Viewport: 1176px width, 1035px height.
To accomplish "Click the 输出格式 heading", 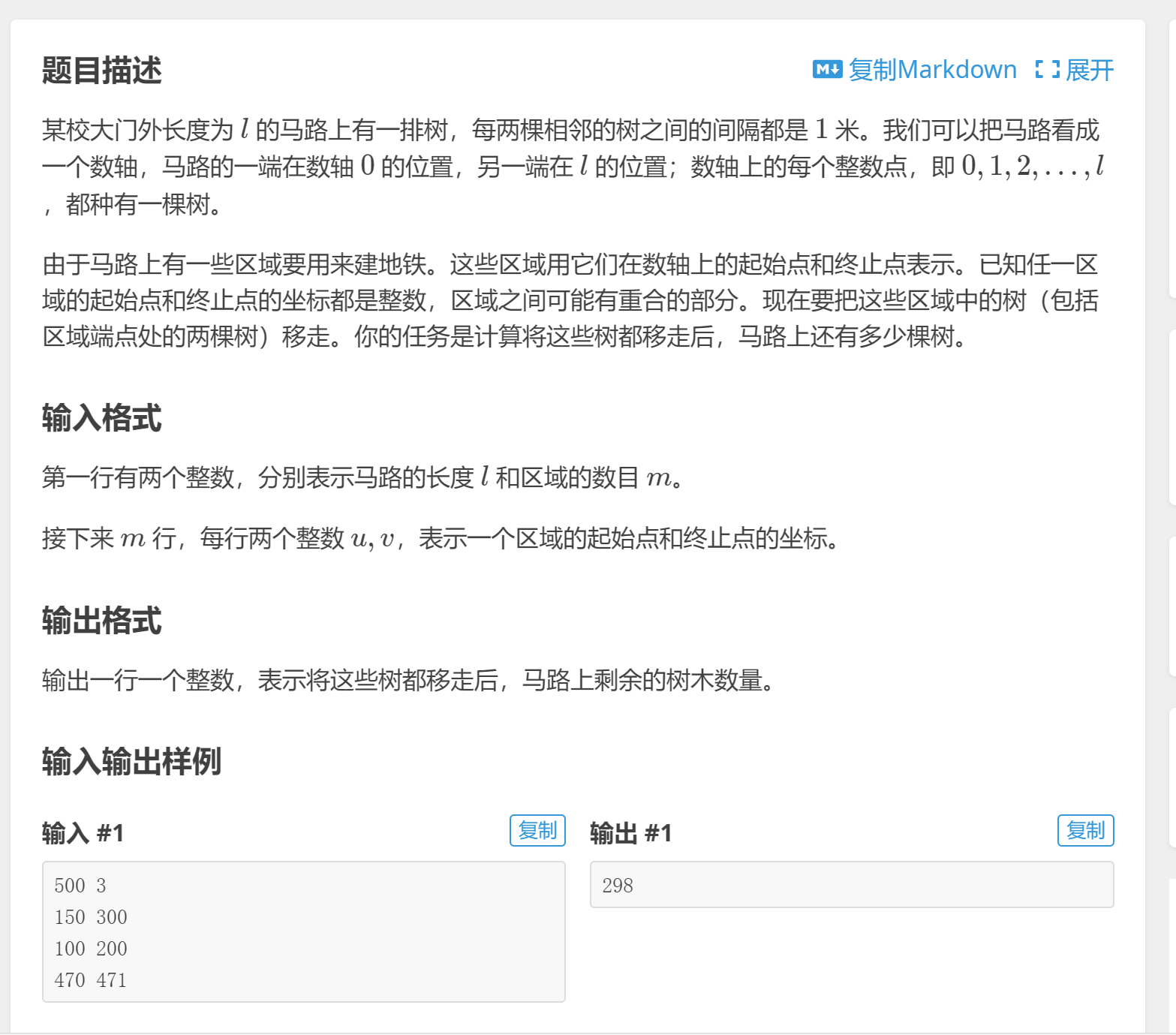I will coord(102,621).
